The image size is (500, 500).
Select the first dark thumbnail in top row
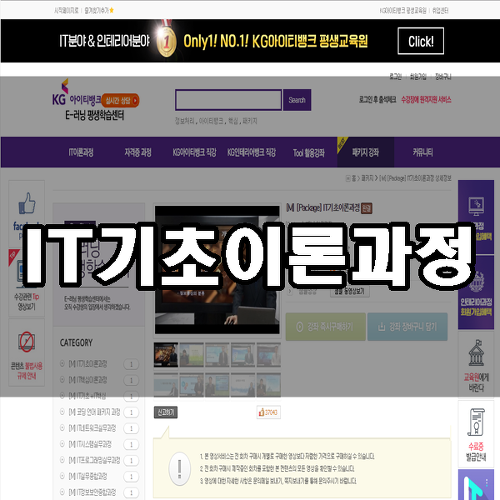[166, 355]
